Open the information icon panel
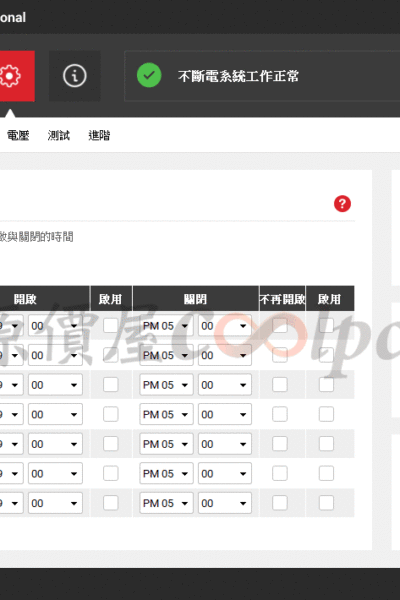 (x=75, y=76)
